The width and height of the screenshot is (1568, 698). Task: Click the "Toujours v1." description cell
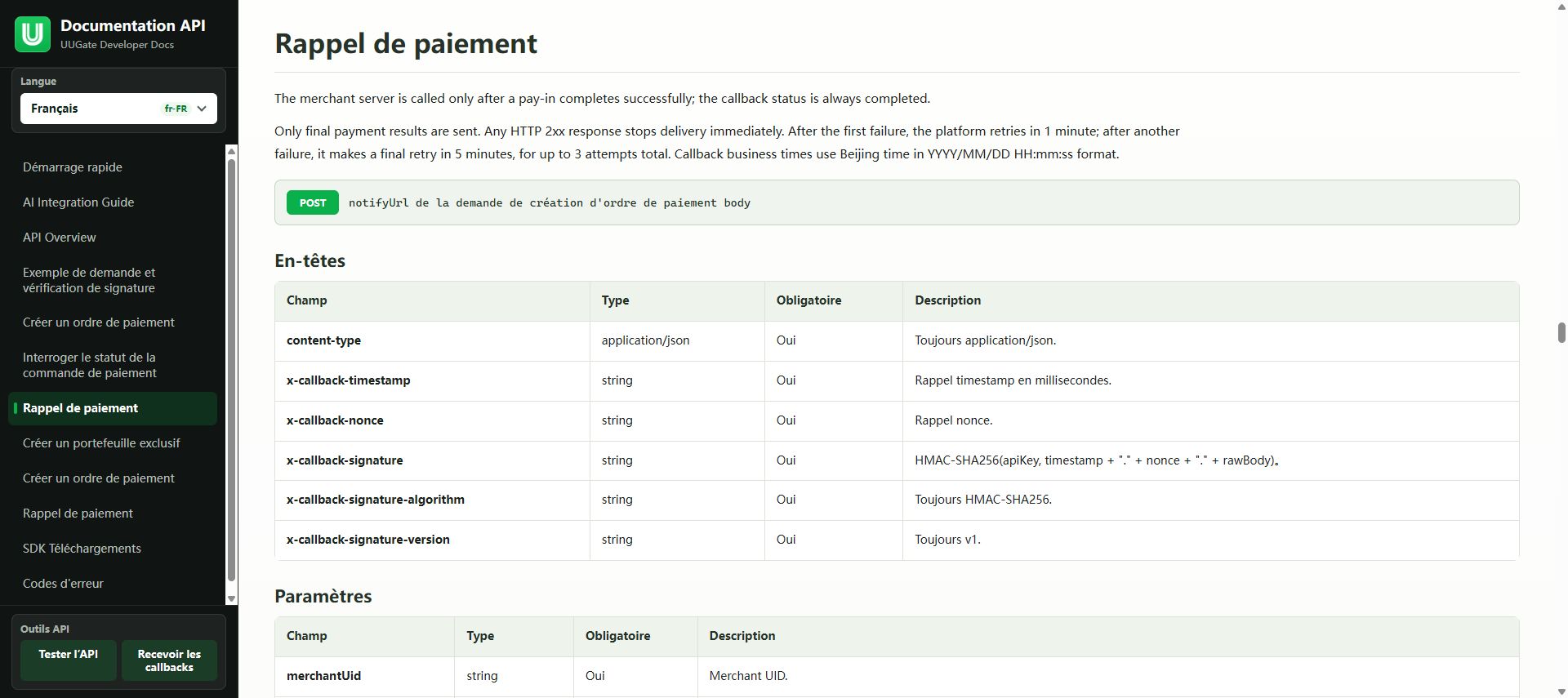click(1210, 540)
